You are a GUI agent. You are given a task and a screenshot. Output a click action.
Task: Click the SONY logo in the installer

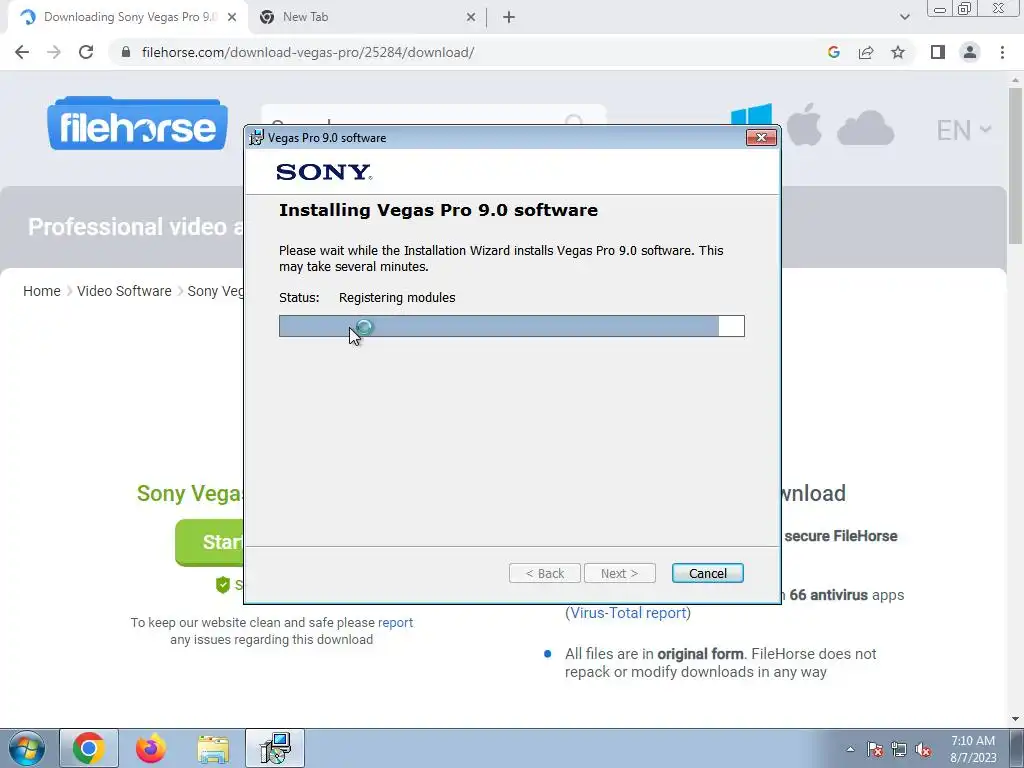324,172
